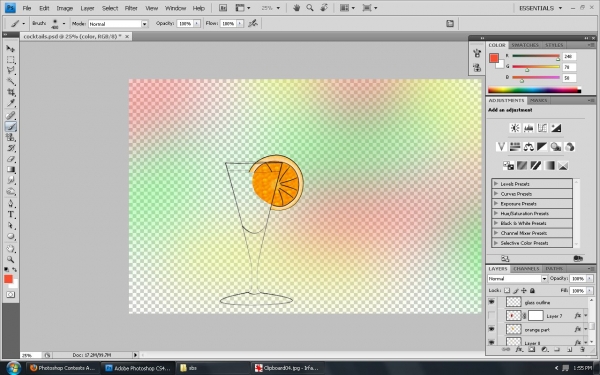Show the hidden Layer 7
Viewport: 600px width, 375px height.
[x=491, y=315]
